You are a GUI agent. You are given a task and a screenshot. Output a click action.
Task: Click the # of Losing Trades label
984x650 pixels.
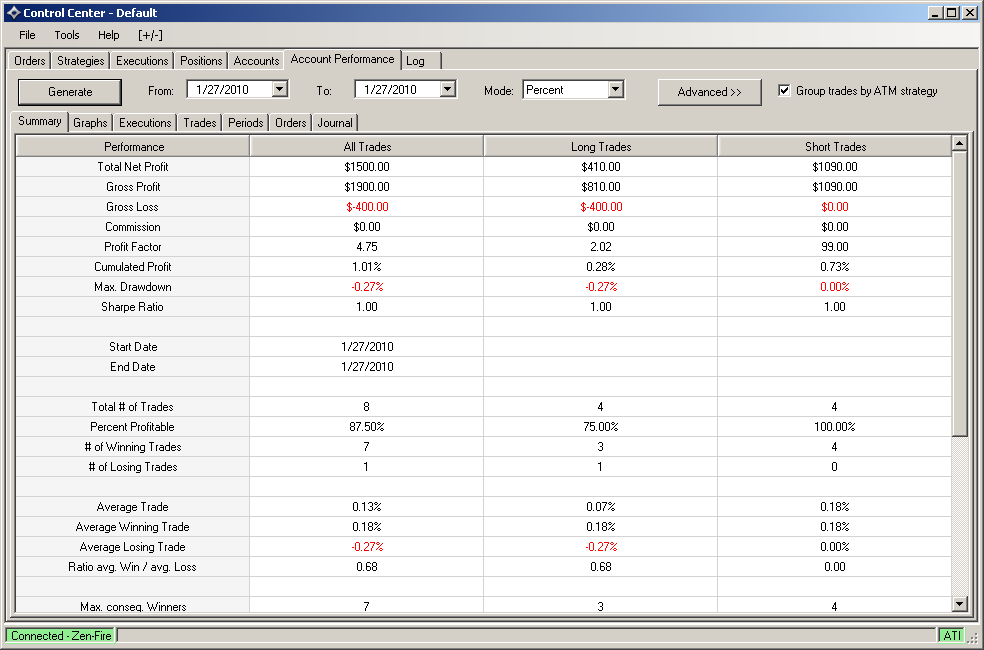click(x=132, y=467)
